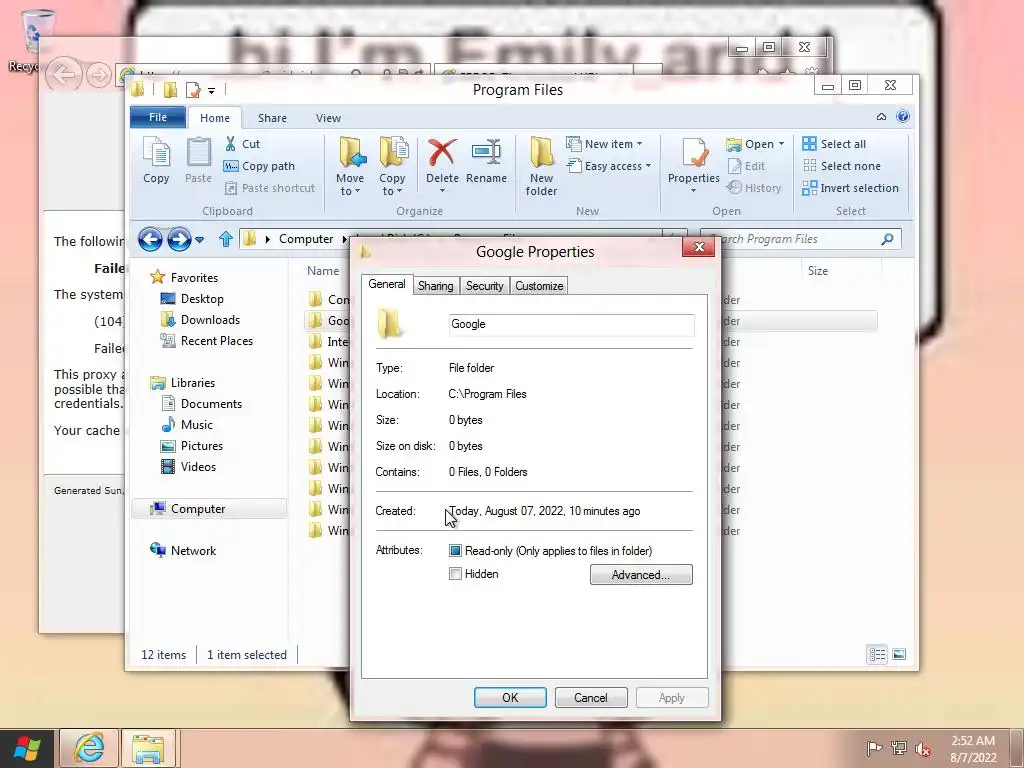
Task: Click the red Delete icon
Action: (x=442, y=152)
